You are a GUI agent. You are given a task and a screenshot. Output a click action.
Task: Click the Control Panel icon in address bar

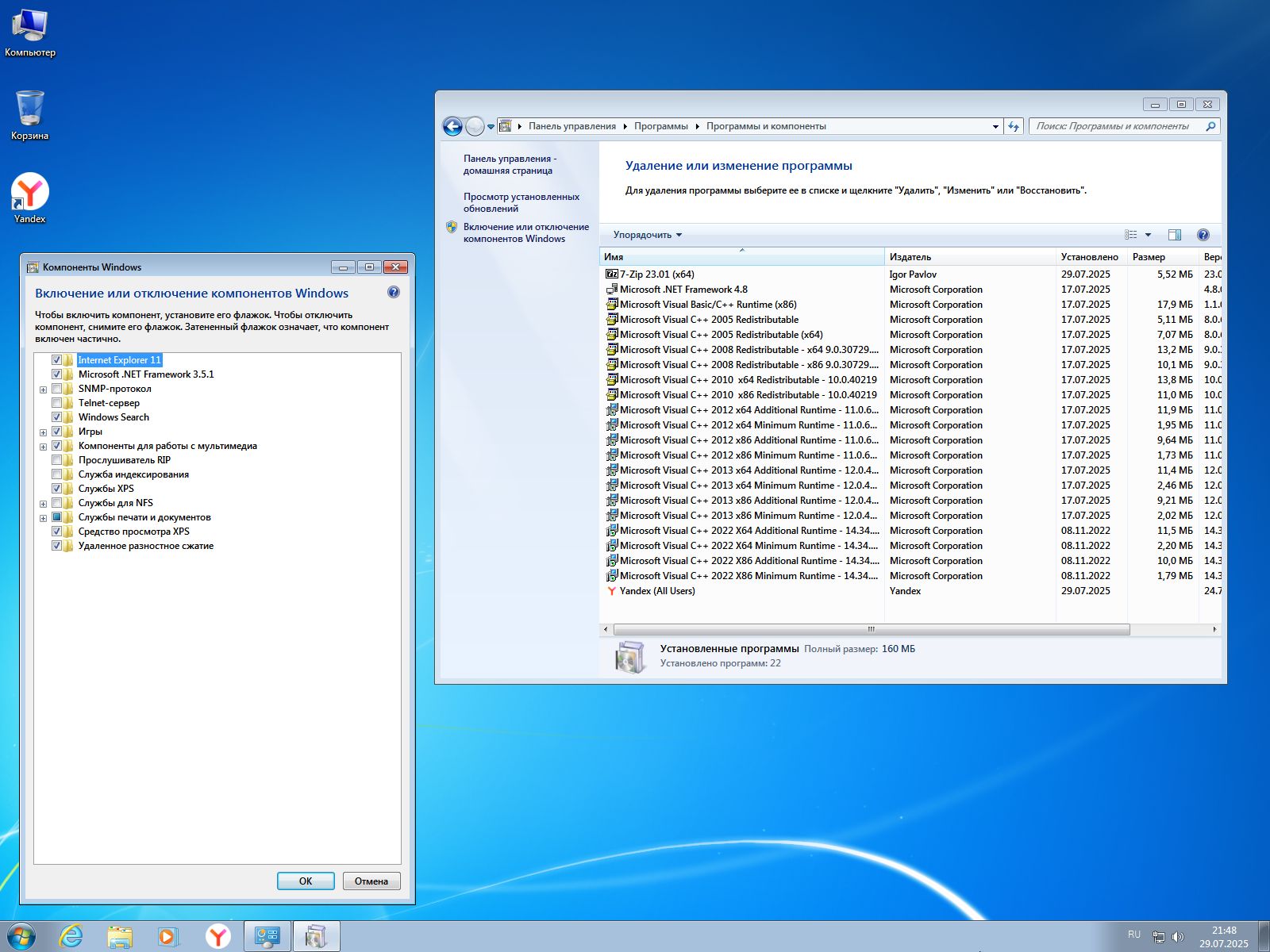(x=505, y=126)
